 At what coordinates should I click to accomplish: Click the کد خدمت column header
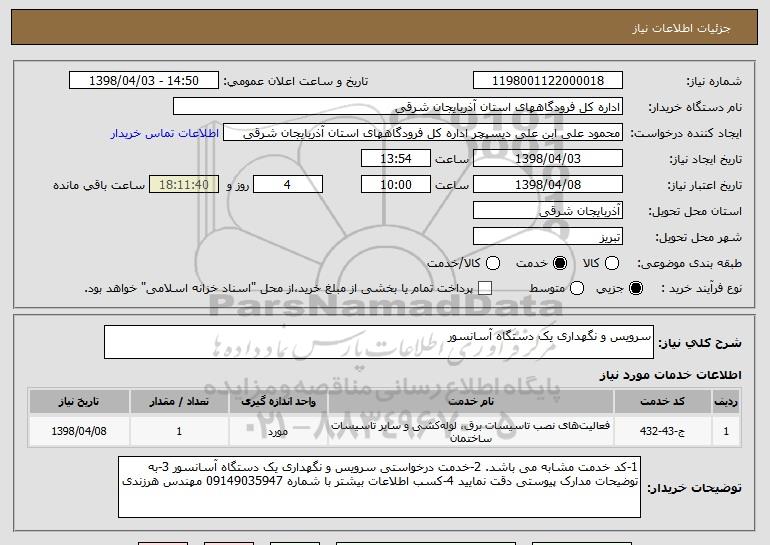[x=662, y=402]
